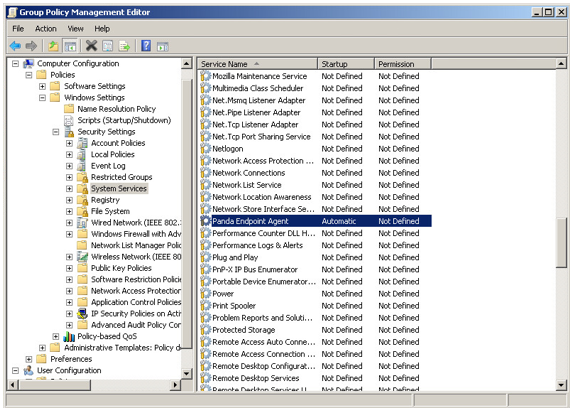This screenshot has width=572, height=411.
Task: Click the Delete X toolbar icon
Action: pos(91,46)
